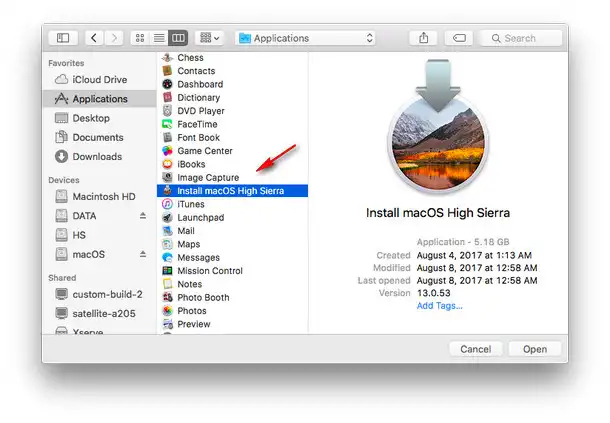Click the FaceTime app icon
Image resolution: width=610 pixels, height=423 pixels.
tap(167, 124)
